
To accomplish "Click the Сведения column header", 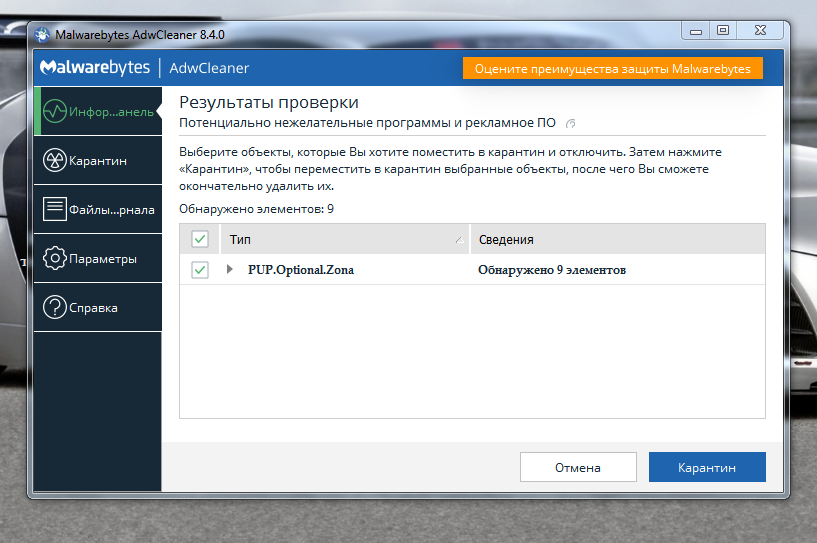I will click(618, 239).
